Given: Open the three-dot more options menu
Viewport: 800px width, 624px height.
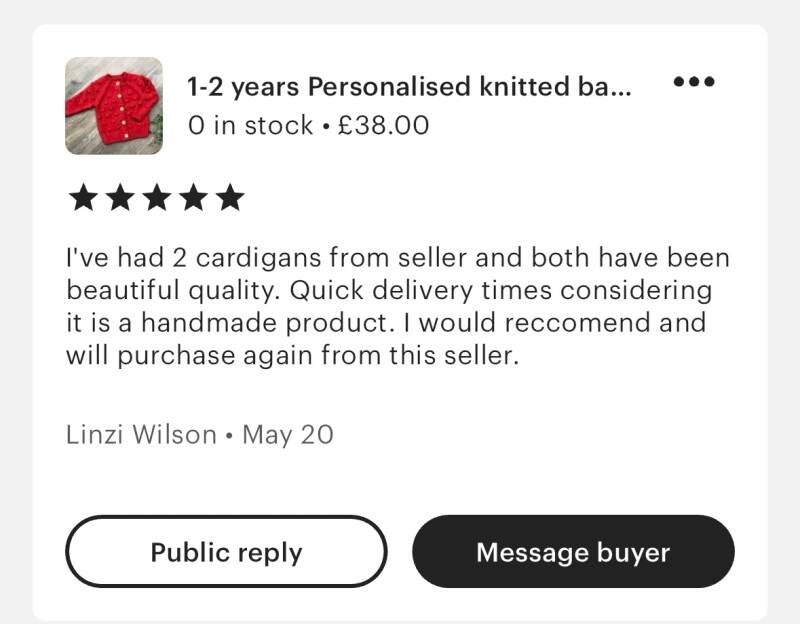Looking at the screenshot, I should (694, 82).
